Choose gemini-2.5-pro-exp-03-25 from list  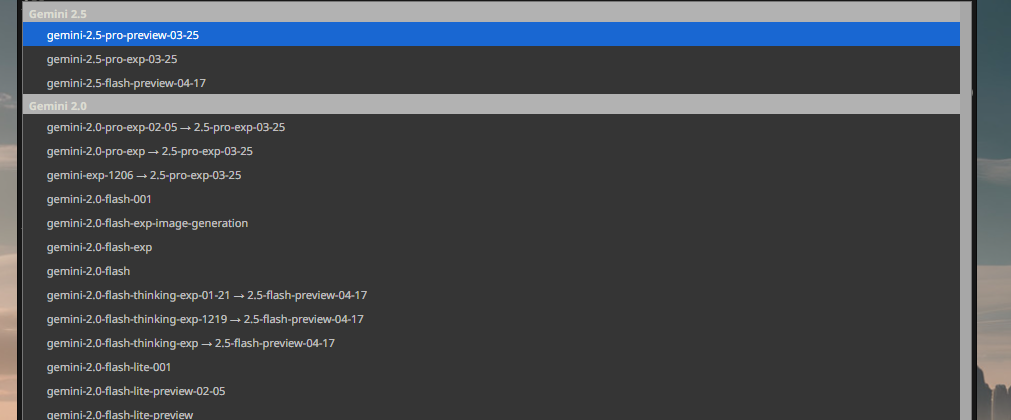491,59
